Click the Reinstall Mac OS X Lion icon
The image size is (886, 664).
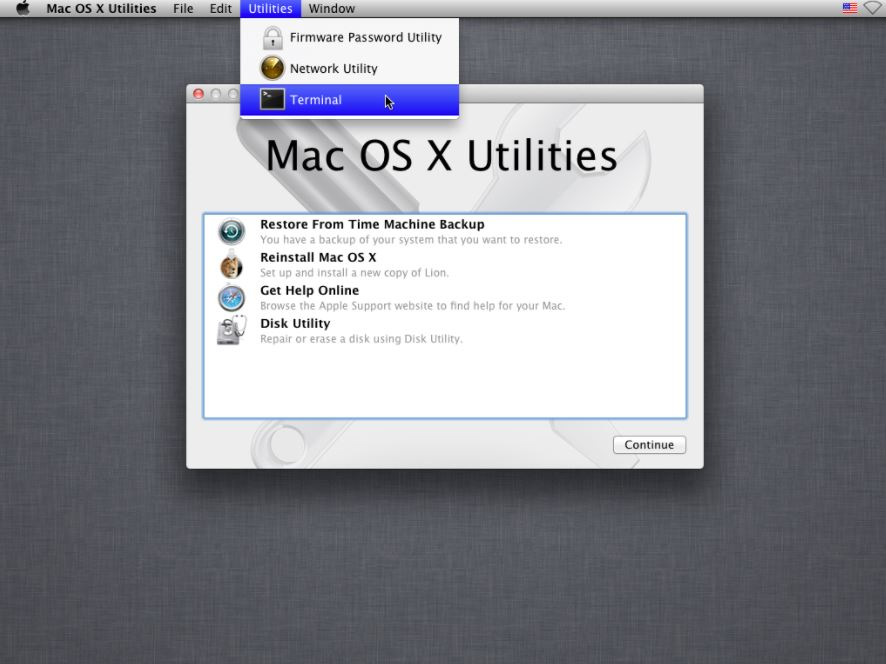coord(231,265)
